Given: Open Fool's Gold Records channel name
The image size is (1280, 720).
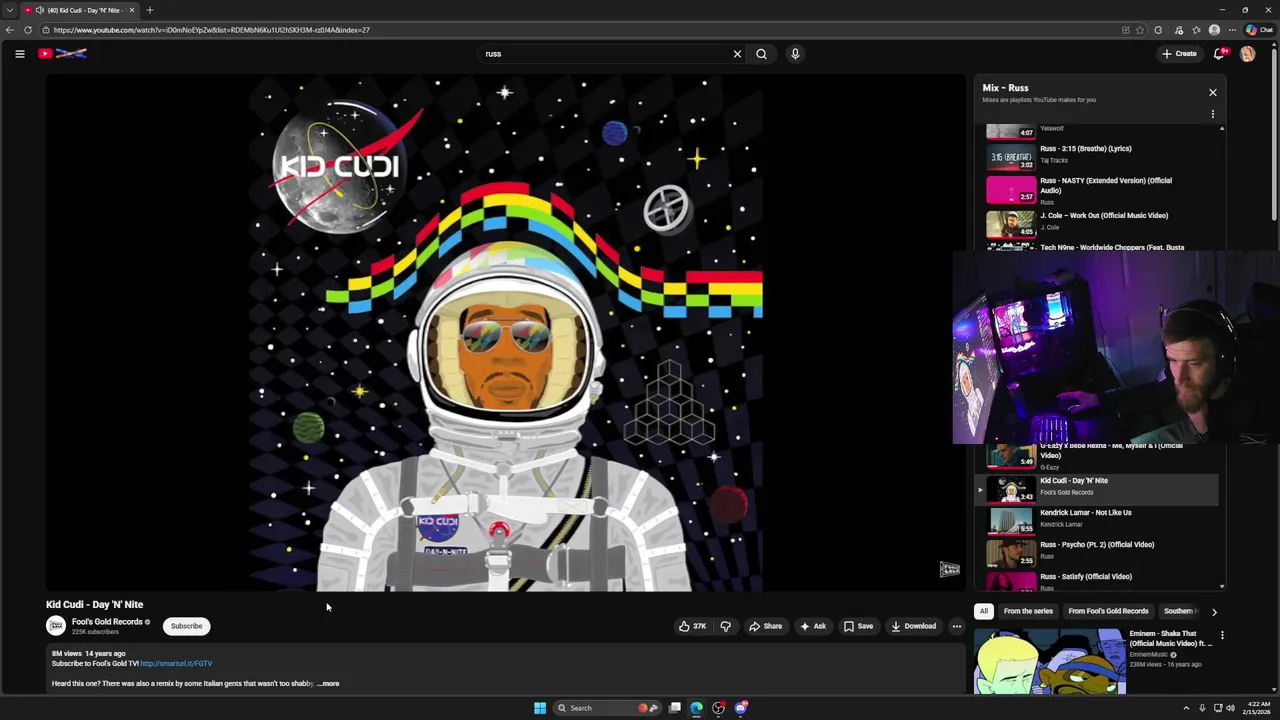Looking at the screenshot, I should point(107,622).
